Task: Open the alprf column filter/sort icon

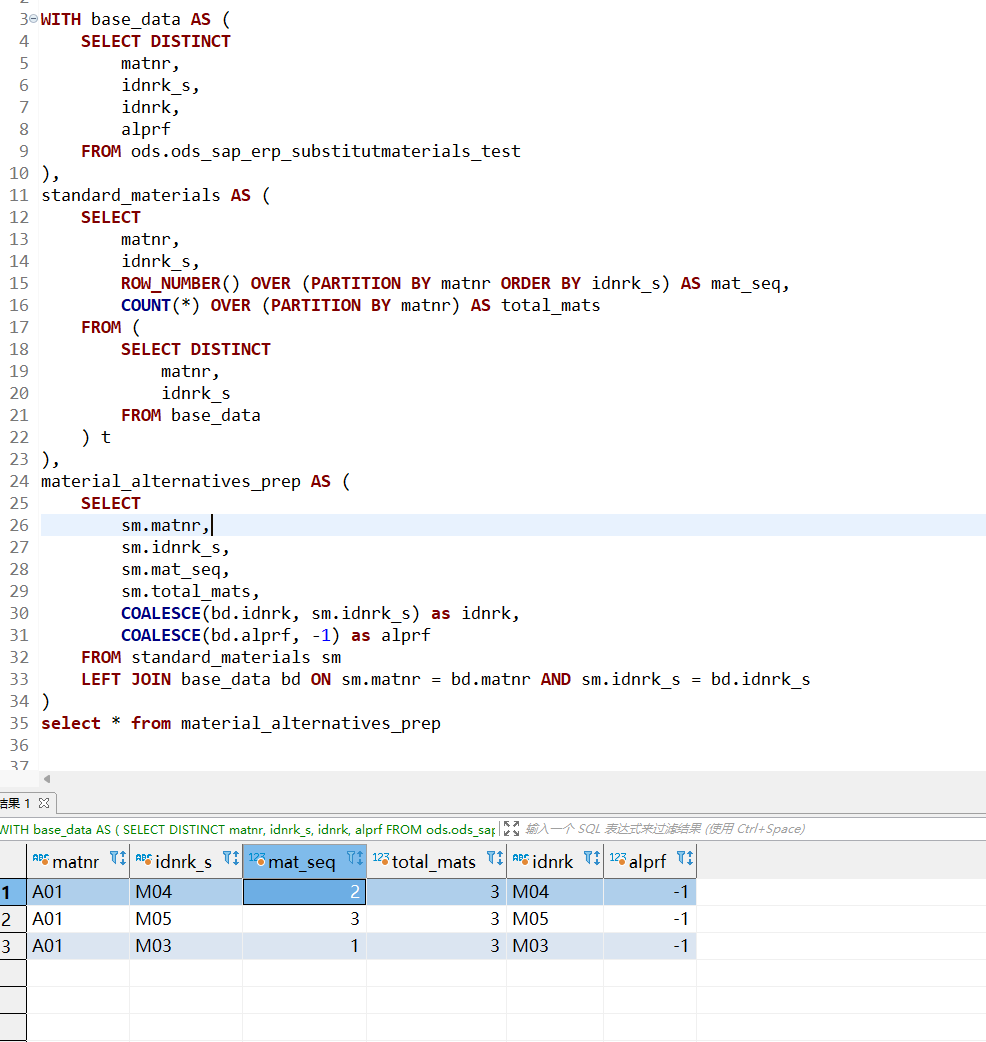Action: 684,859
